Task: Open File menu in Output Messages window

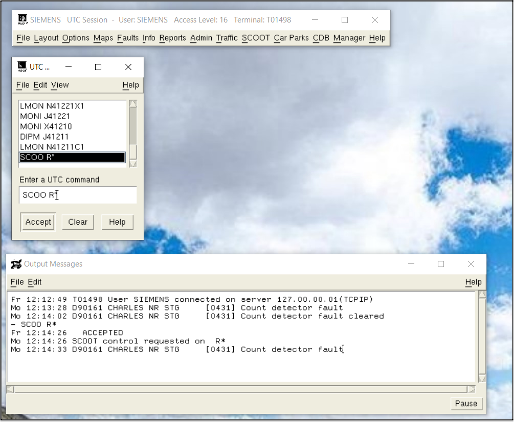Action: click(17, 282)
